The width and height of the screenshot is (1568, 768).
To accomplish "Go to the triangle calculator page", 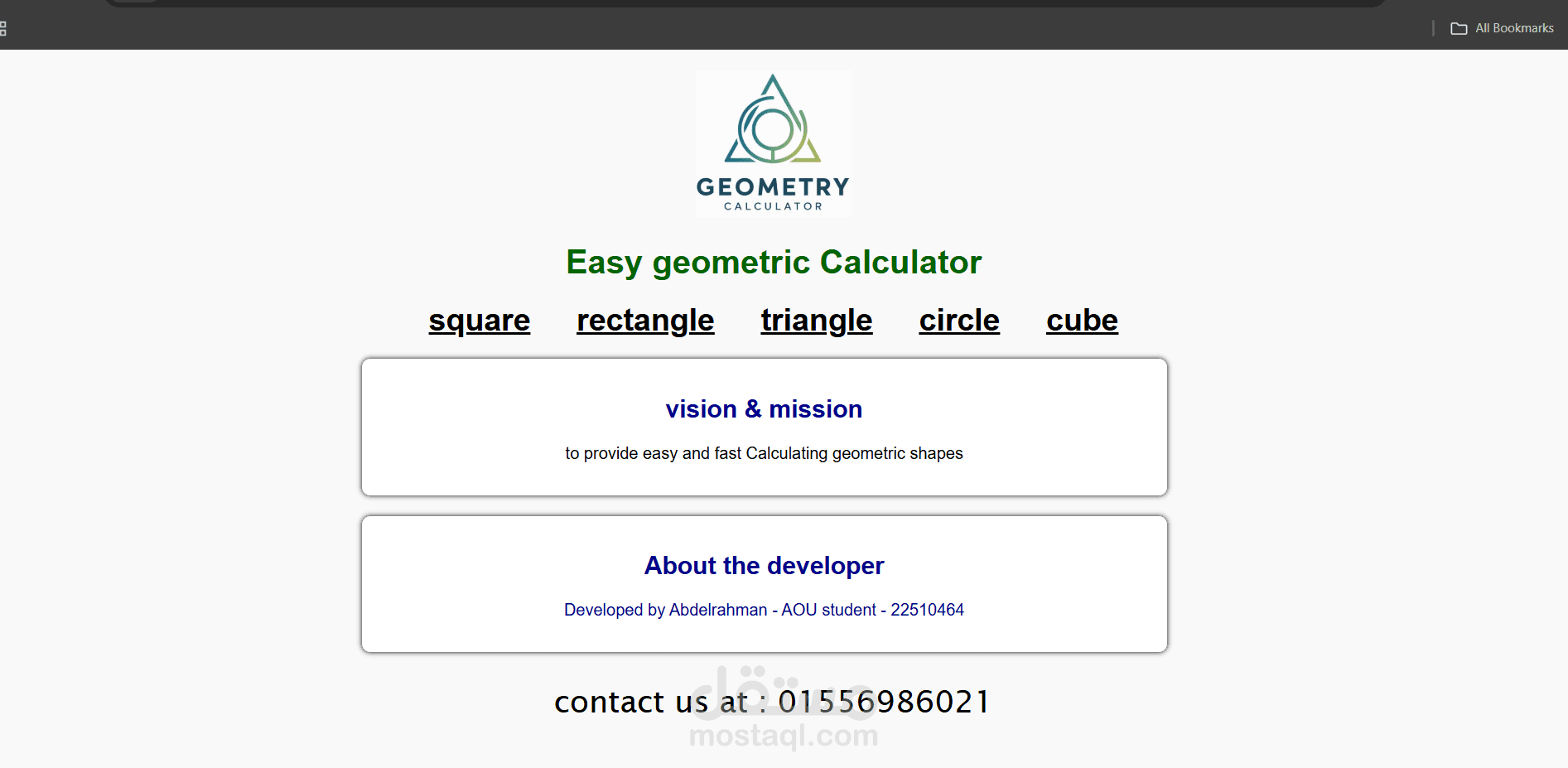I will coord(817,321).
